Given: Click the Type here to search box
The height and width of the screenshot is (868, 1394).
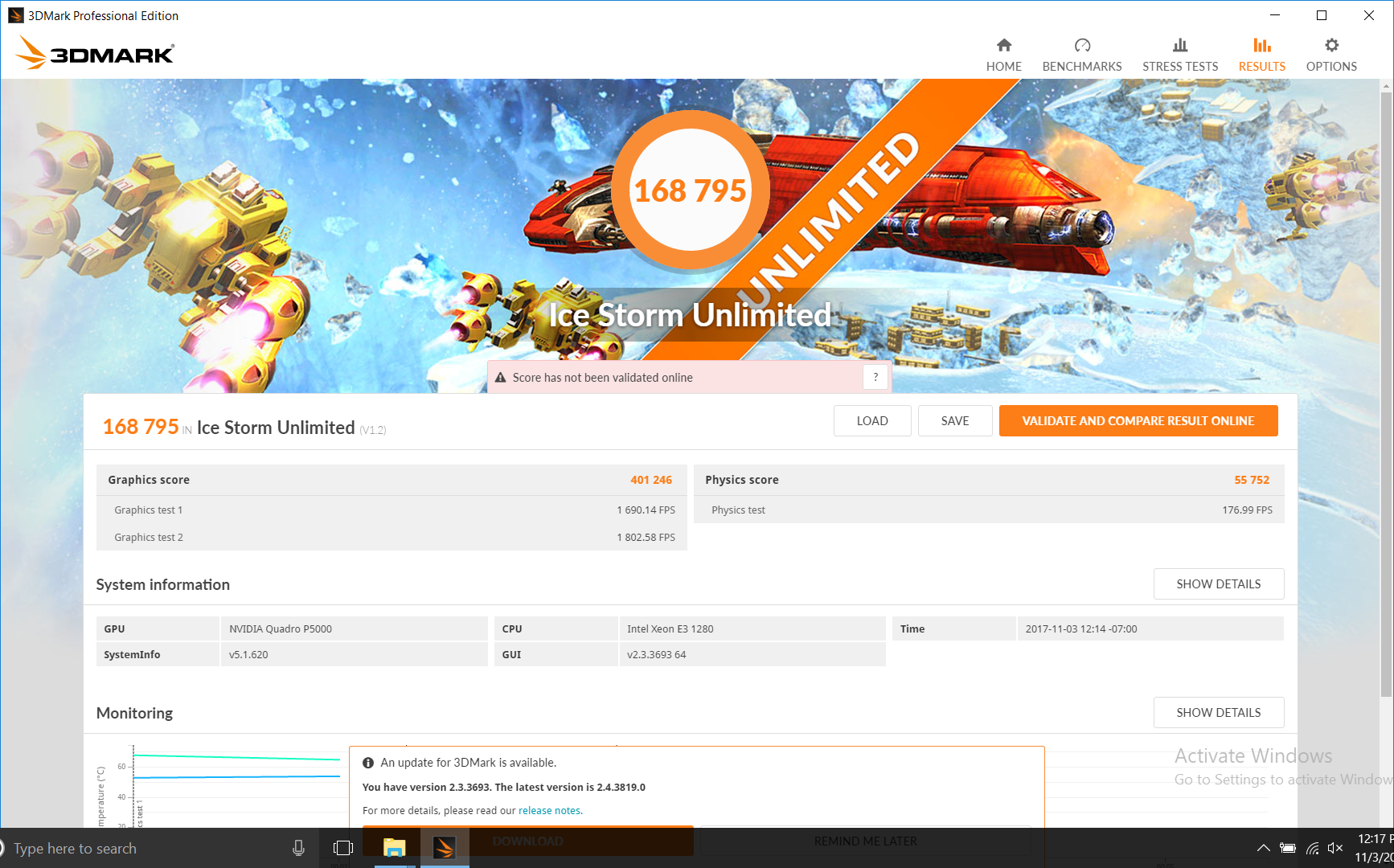Looking at the screenshot, I should (x=145, y=848).
